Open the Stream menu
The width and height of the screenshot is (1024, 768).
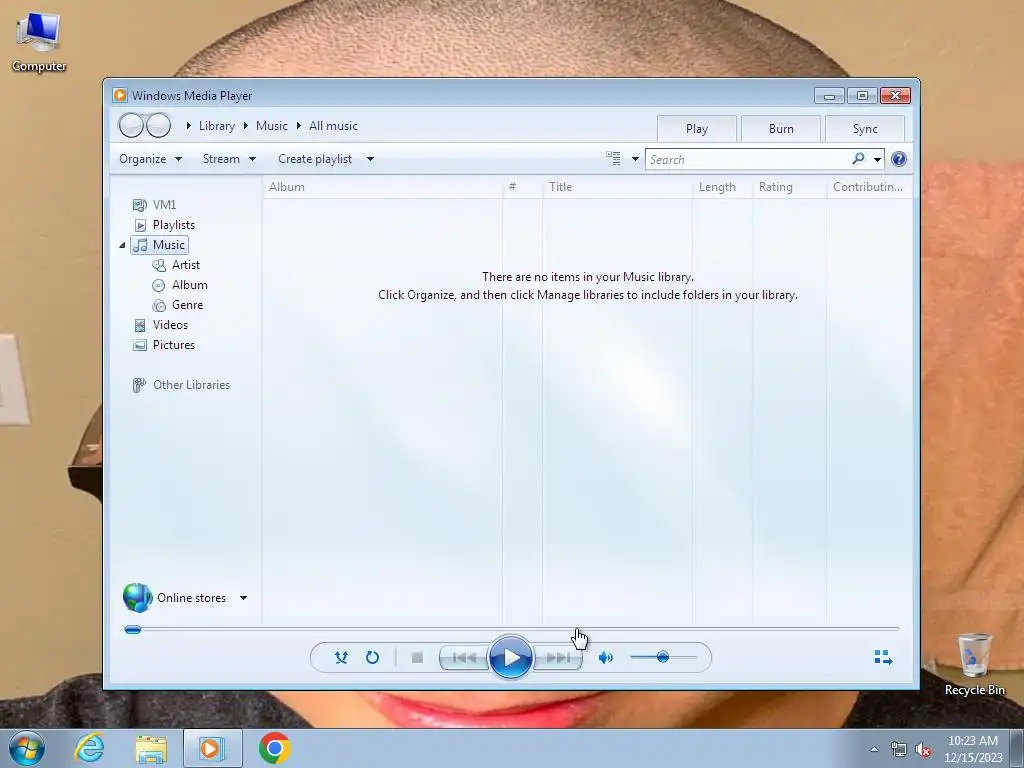[x=229, y=159]
